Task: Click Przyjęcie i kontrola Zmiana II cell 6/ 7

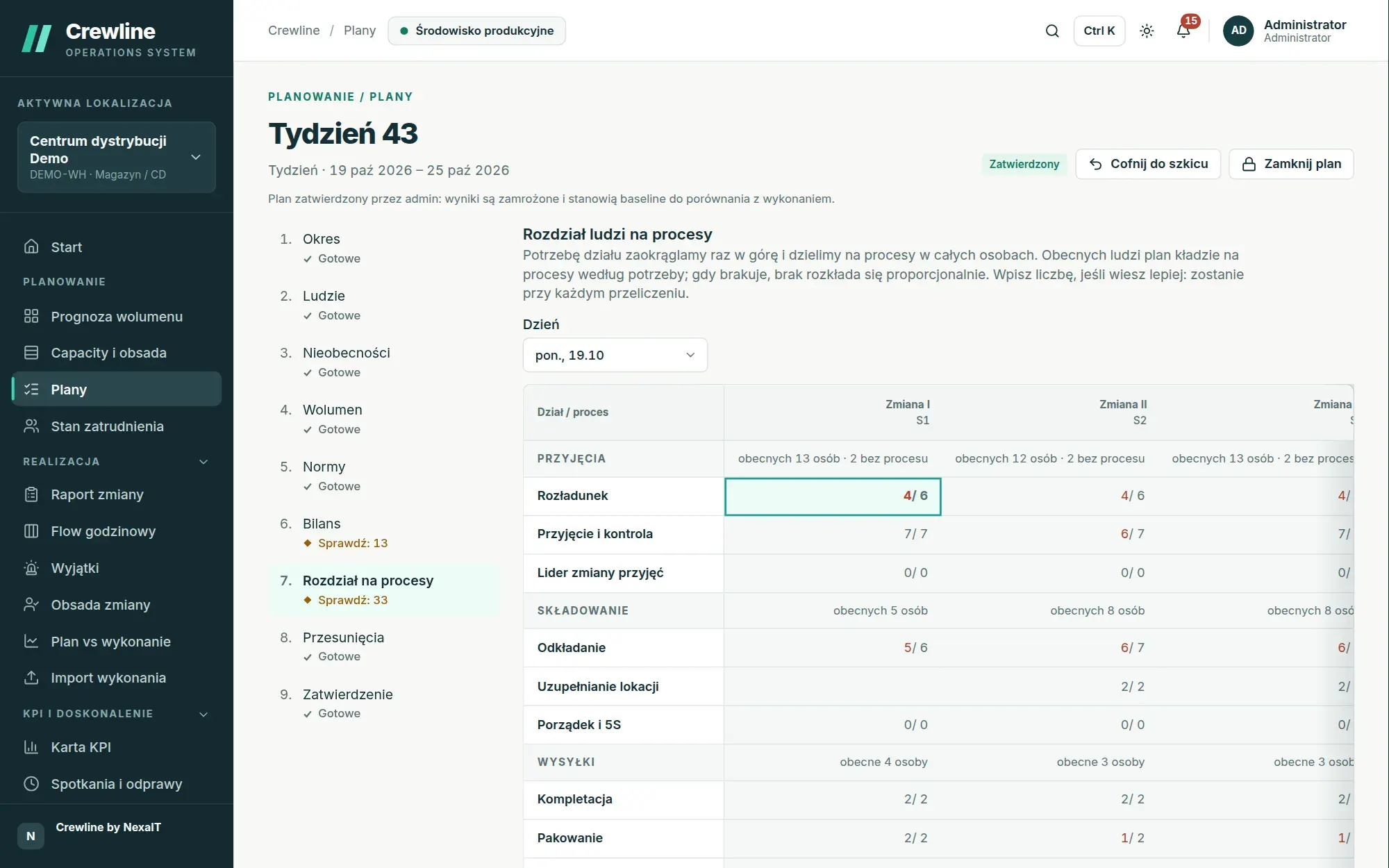Action: [x=1049, y=534]
